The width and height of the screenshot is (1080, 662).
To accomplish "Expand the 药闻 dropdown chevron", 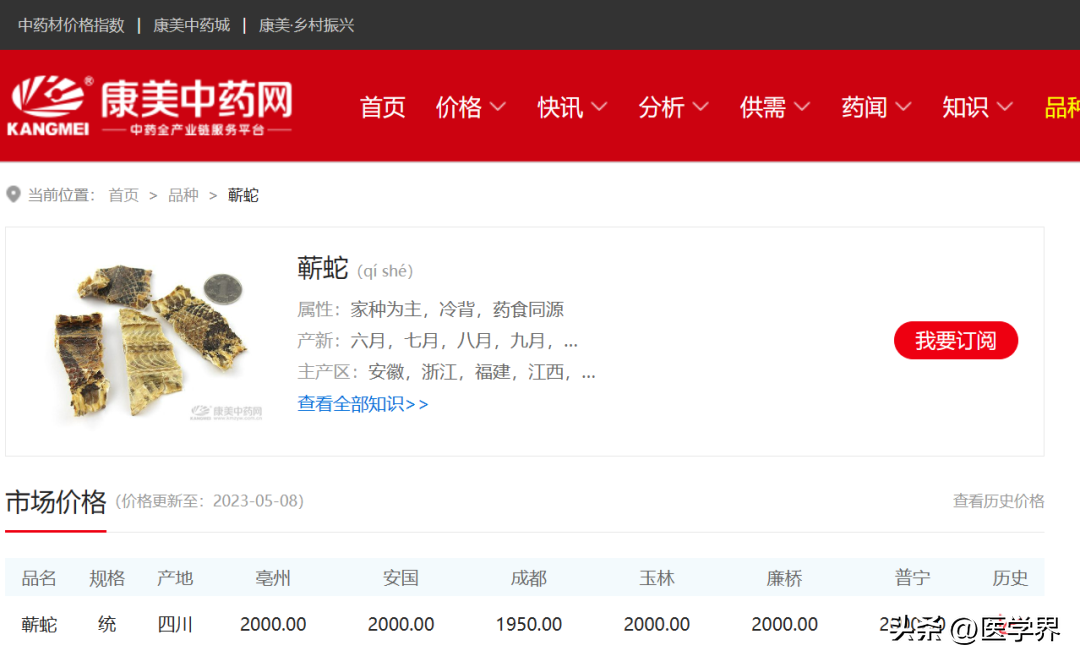I will [903, 107].
